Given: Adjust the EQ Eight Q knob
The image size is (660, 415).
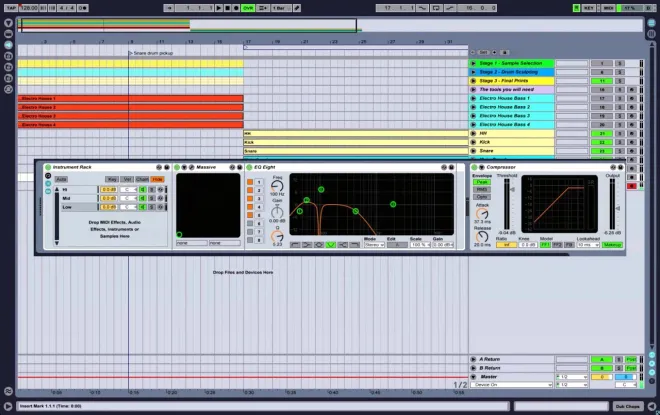Looking at the screenshot, I should tap(277, 236).
